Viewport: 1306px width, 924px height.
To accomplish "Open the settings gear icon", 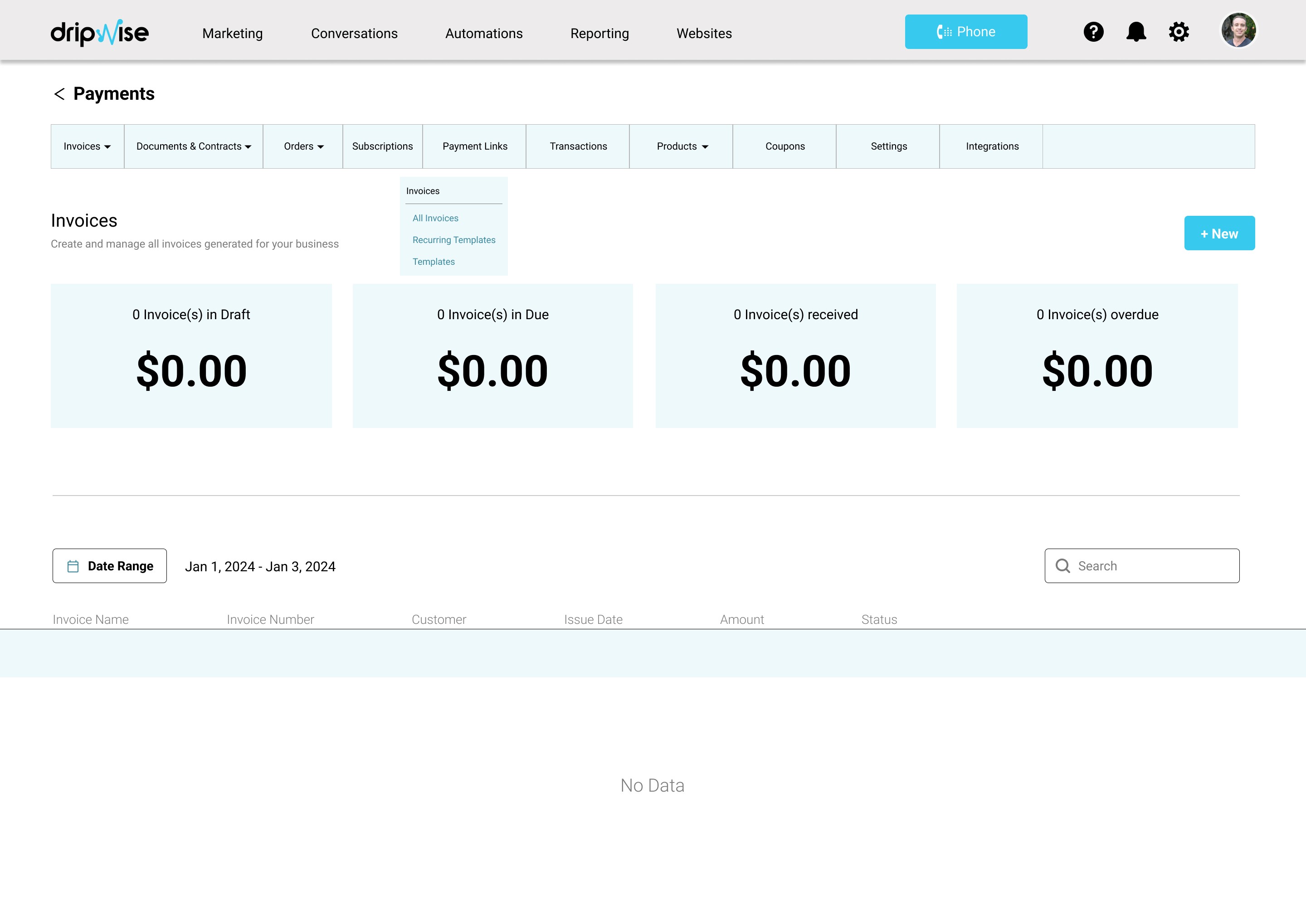I will coord(1179,32).
